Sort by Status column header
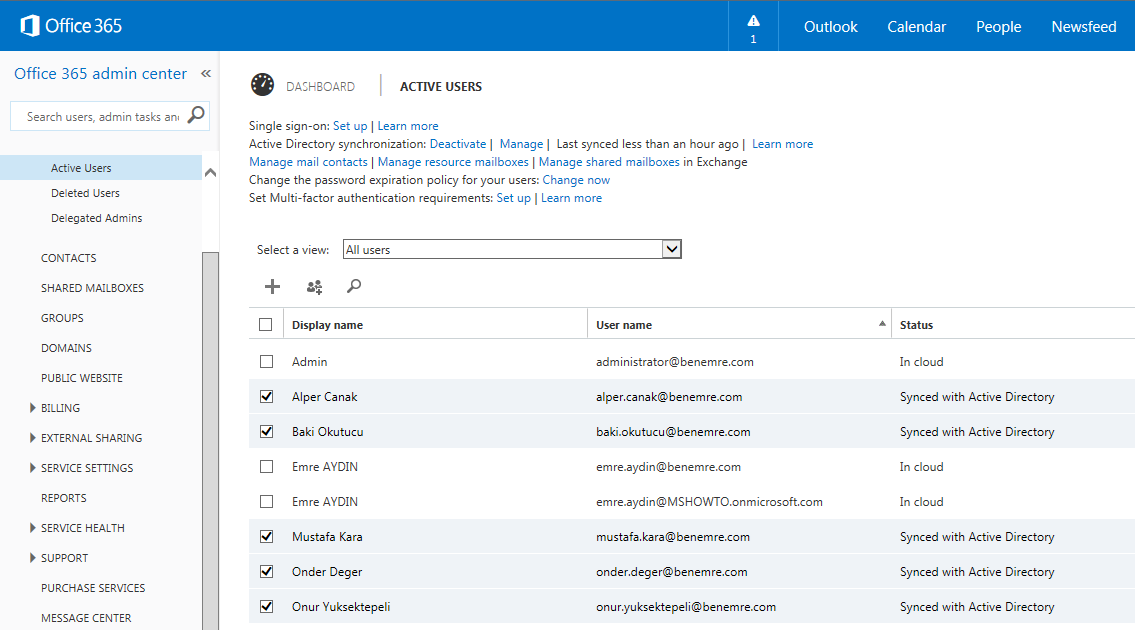The width and height of the screenshot is (1135, 630). click(x=916, y=325)
